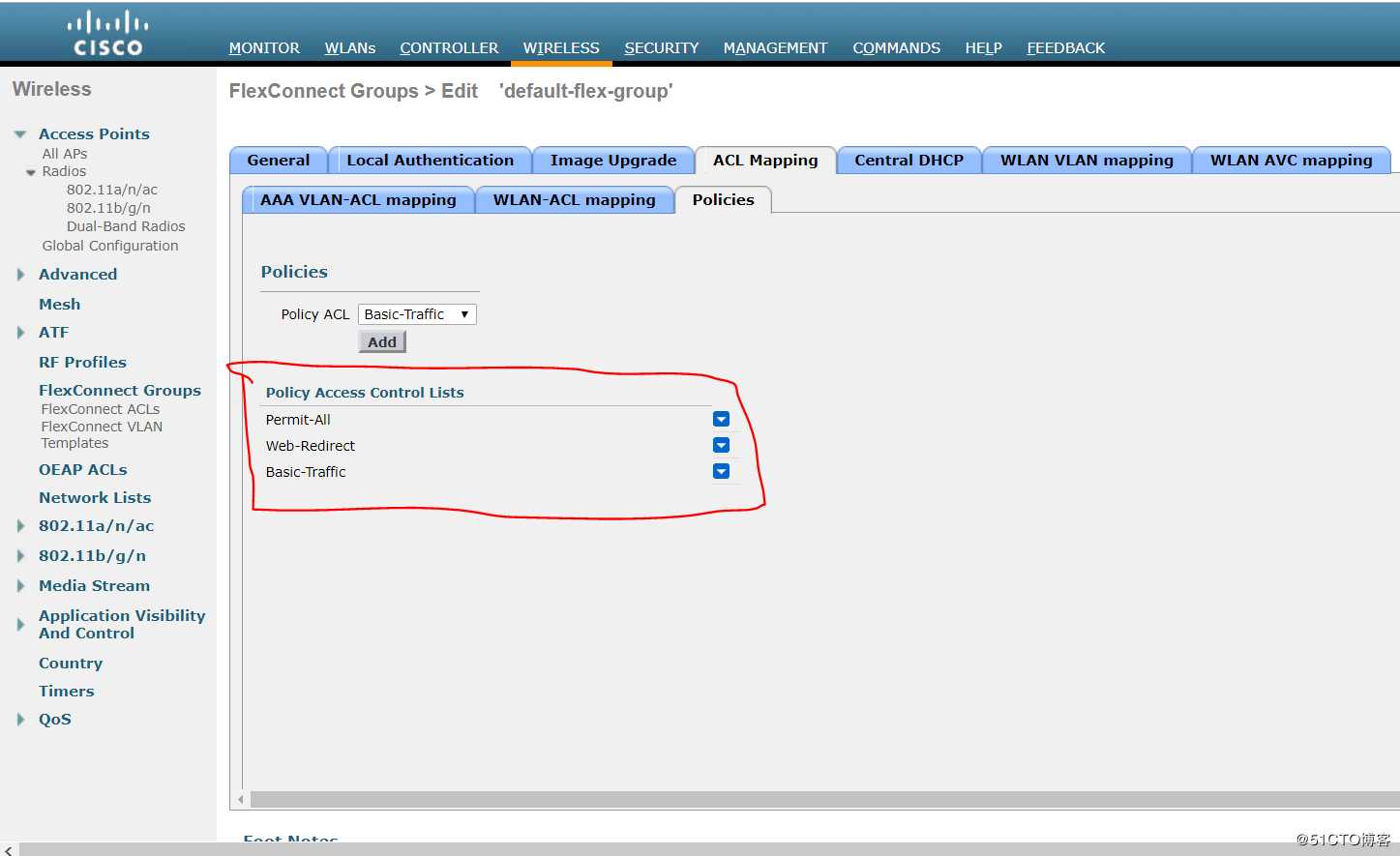Click the panel horizontal scrollbar left arrow
This screenshot has height=856, width=1400.
[x=241, y=800]
